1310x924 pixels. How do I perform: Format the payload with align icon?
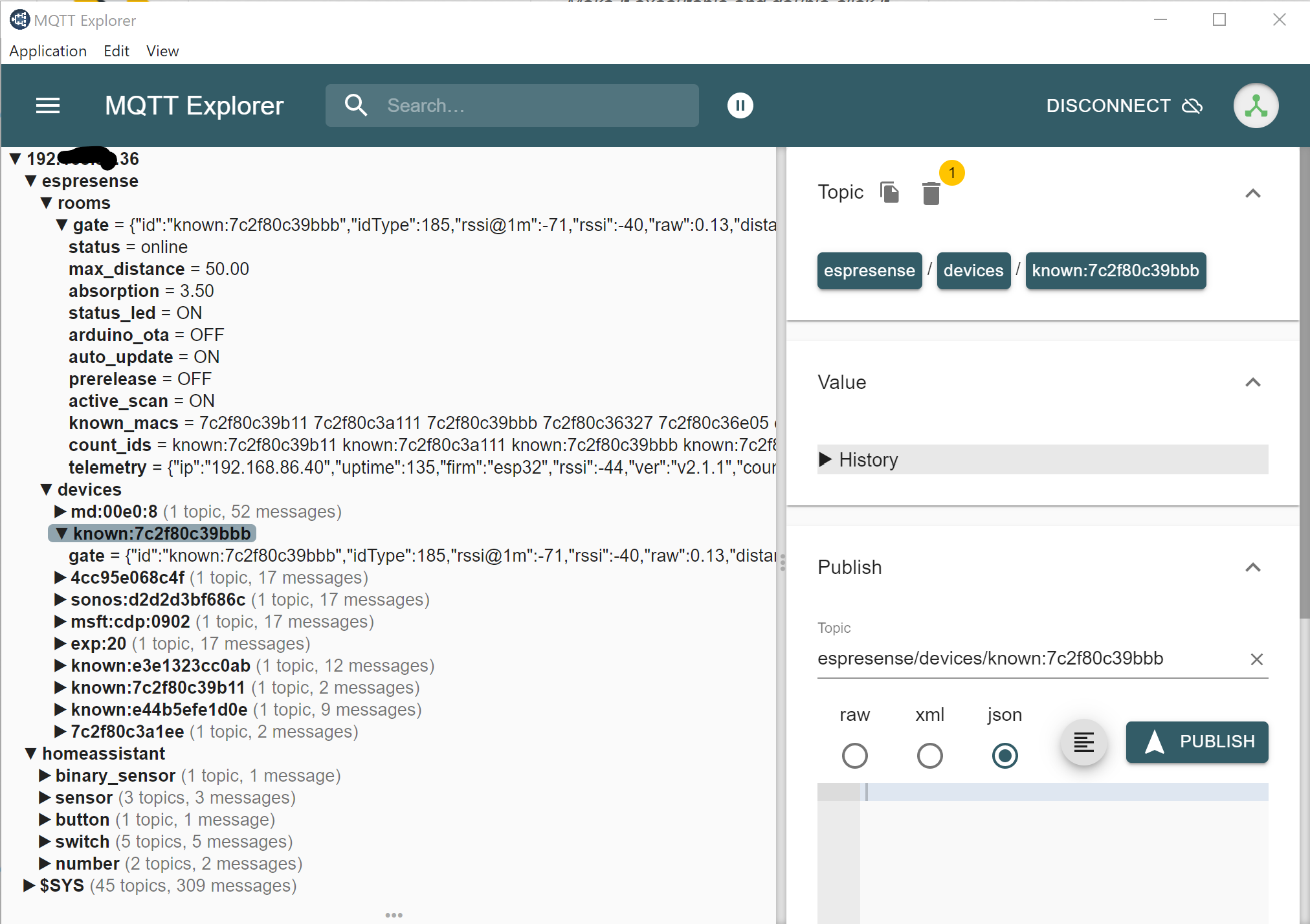(1083, 742)
